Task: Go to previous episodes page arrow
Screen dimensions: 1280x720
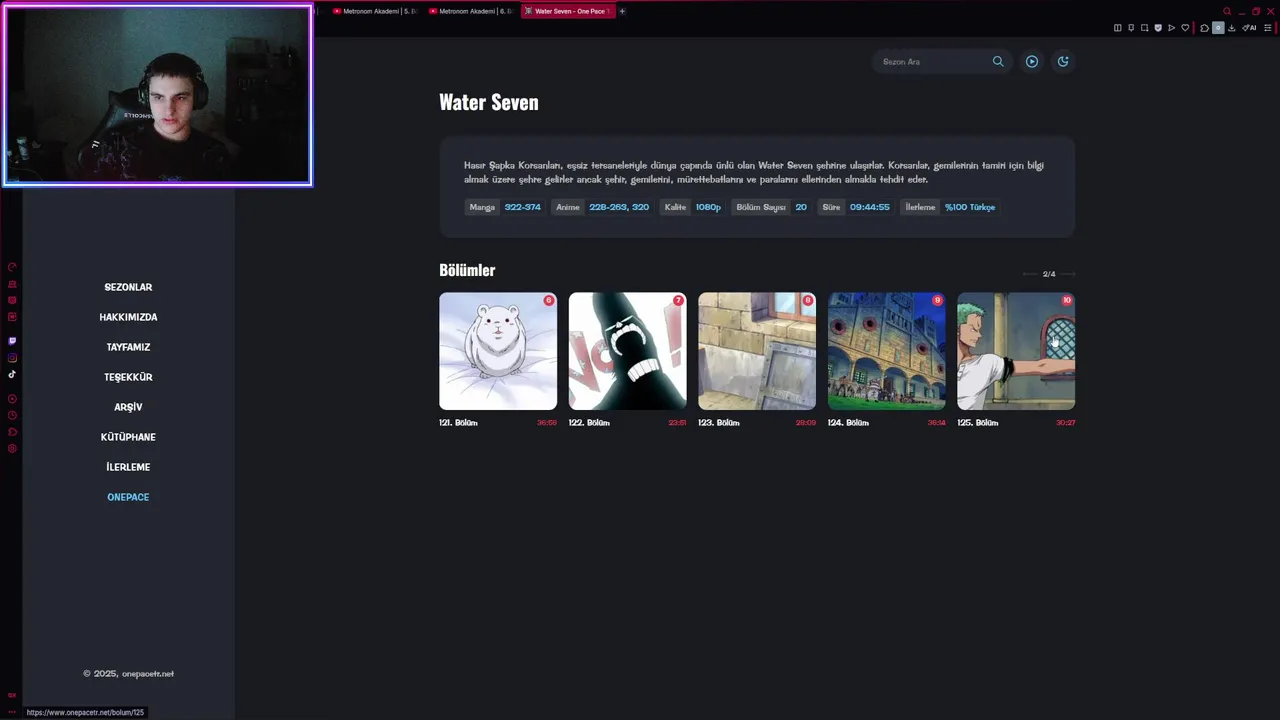Action: [1030, 274]
